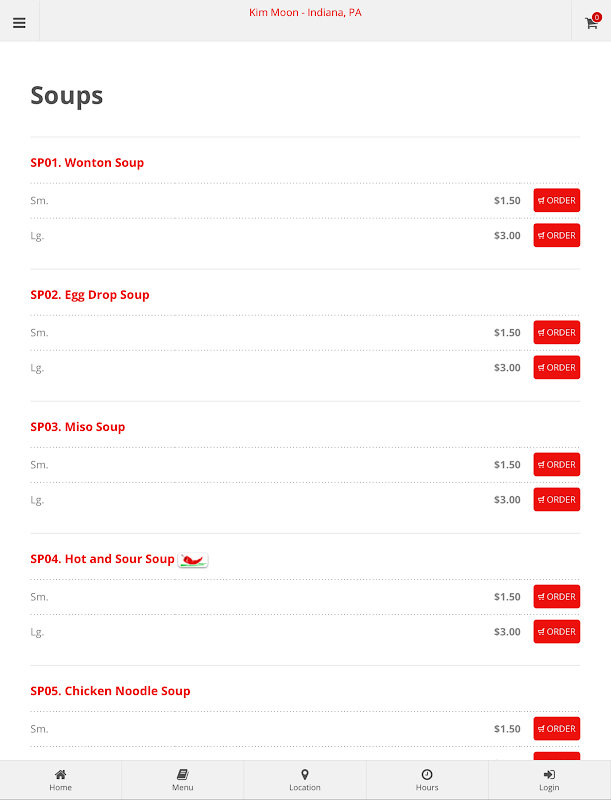Select the SP03. Miso Soup heading
This screenshot has height=800, width=611.
(x=78, y=427)
